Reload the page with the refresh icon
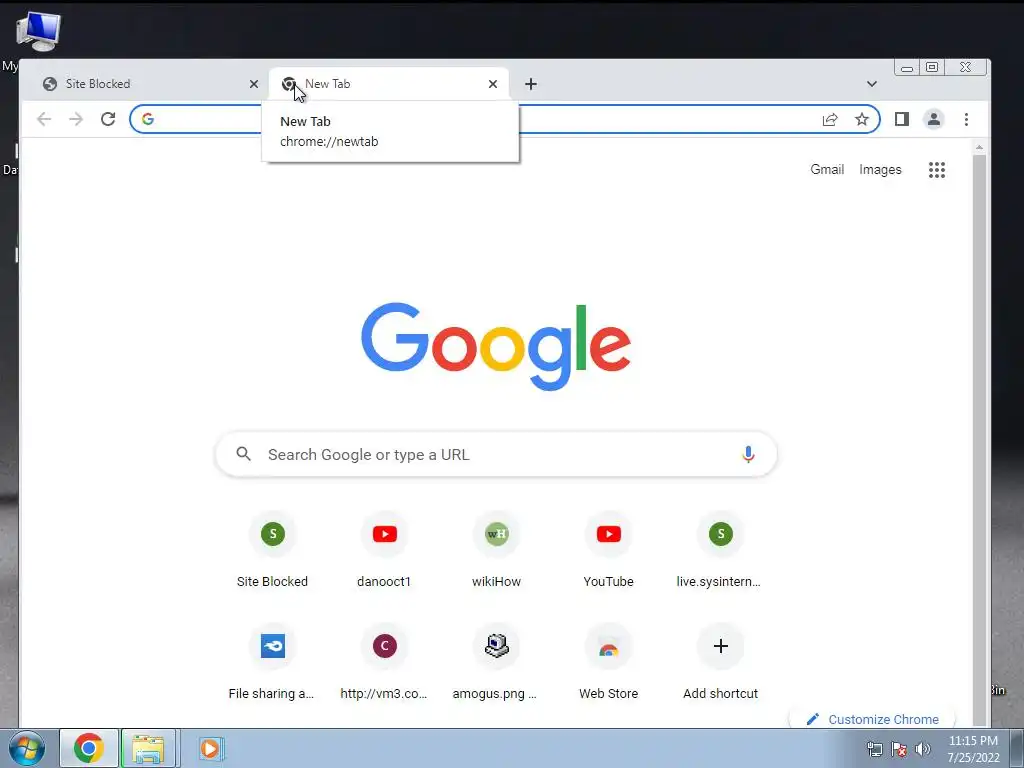The image size is (1024, 768). click(x=108, y=119)
